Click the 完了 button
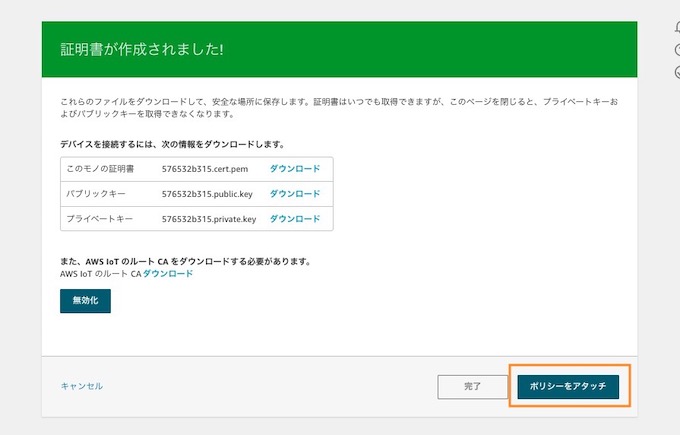Viewport: 680px width, 435px height. (x=472, y=386)
